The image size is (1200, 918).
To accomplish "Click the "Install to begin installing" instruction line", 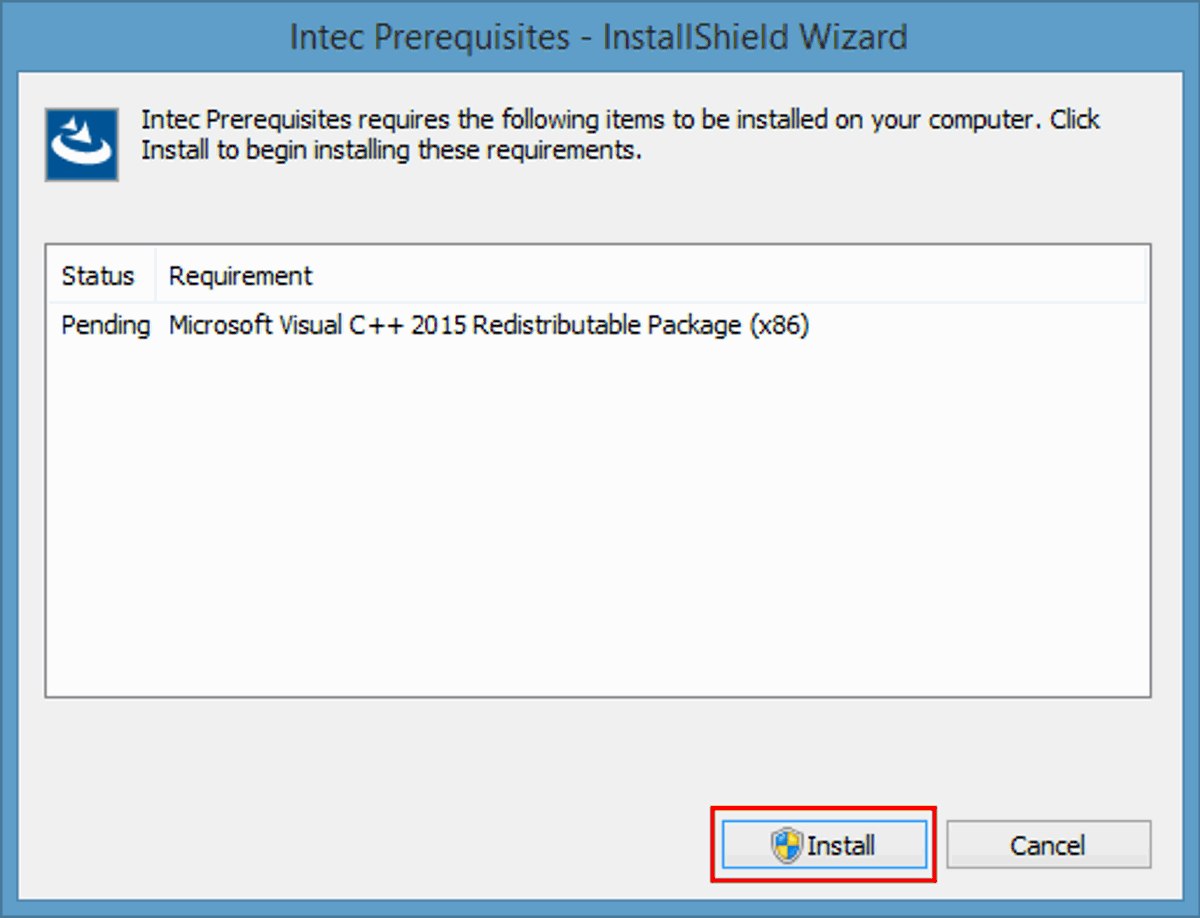I will click(391, 151).
